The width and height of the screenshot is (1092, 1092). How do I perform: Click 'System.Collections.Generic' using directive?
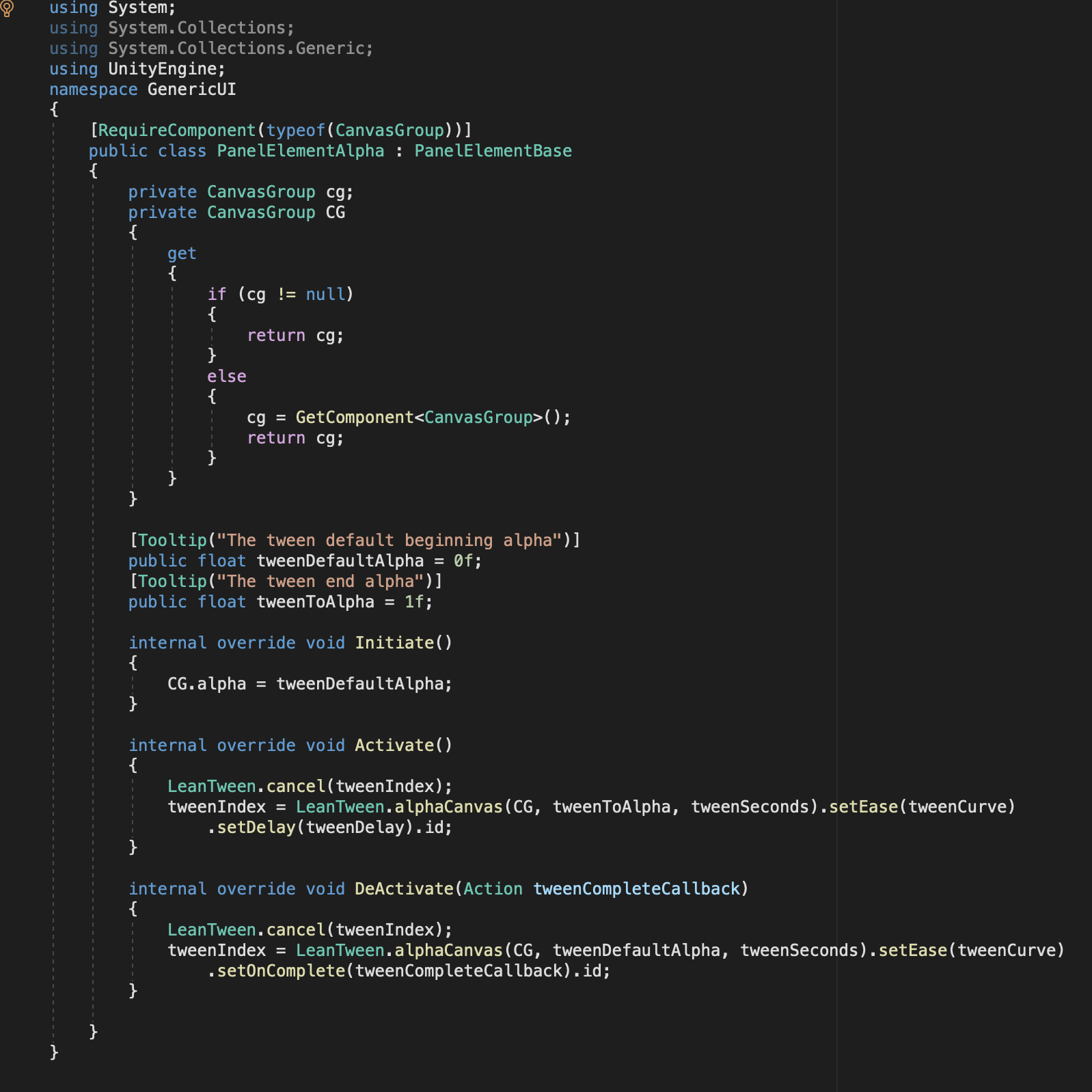(236, 49)
